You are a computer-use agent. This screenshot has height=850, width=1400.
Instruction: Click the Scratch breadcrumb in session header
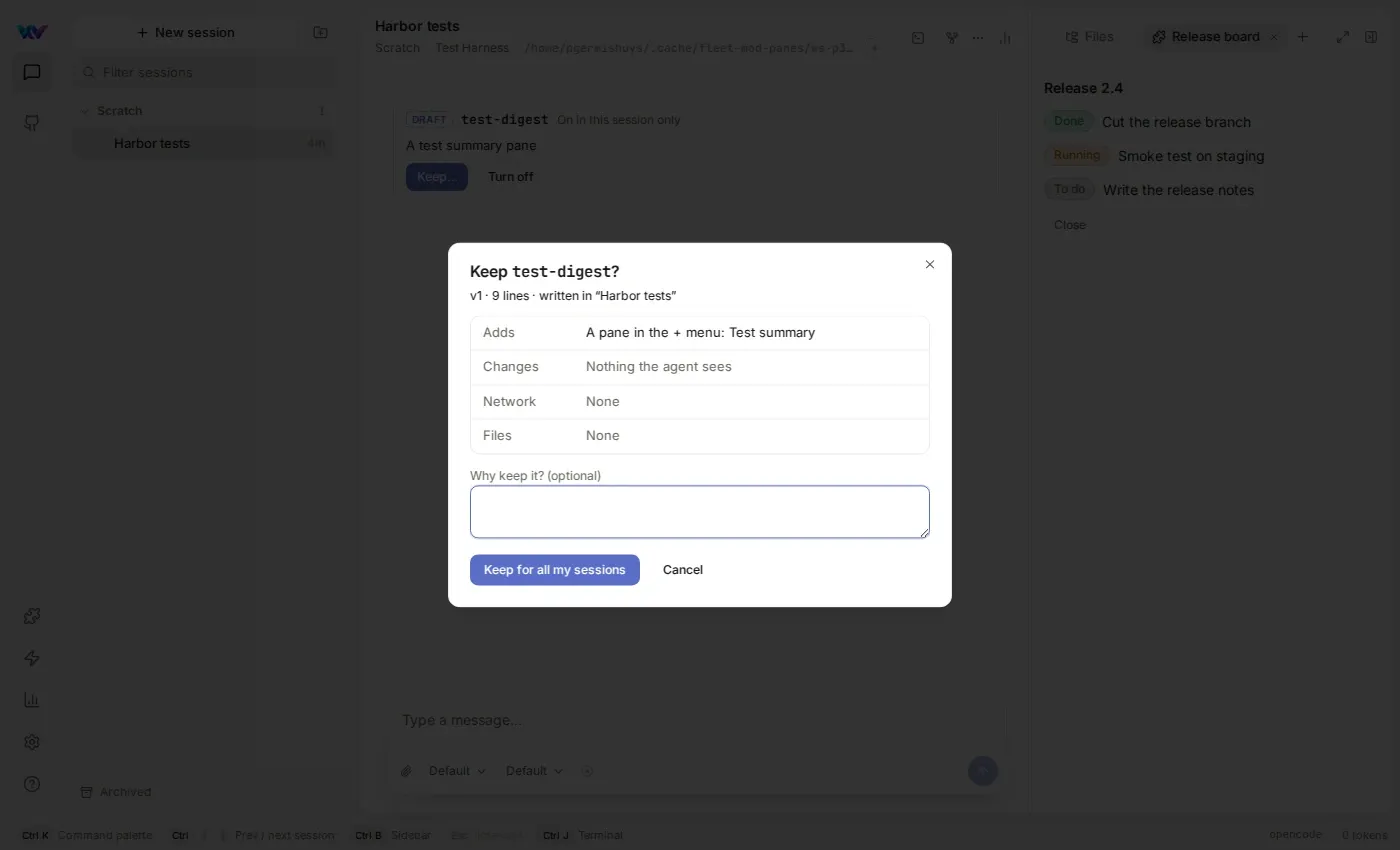[x=397, y=48]
